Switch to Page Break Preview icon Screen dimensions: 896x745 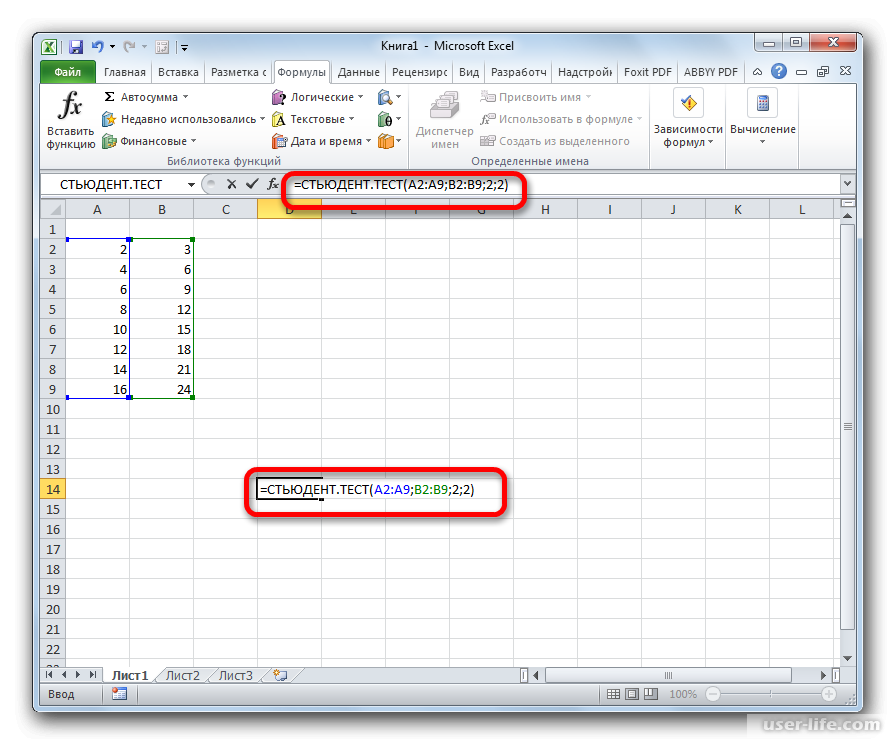pyautogui.click(x=651, y=694)
